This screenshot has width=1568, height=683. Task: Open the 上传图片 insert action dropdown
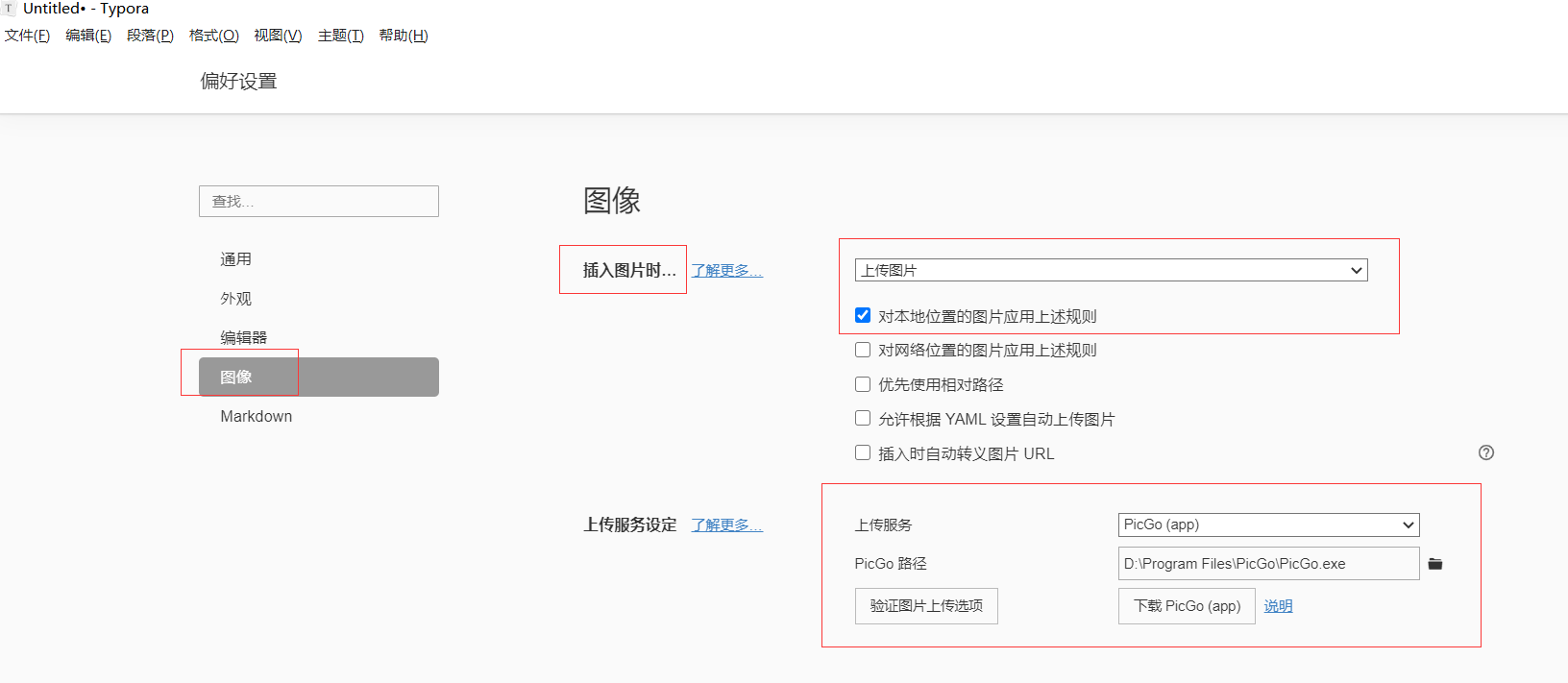coord(1111,270)
